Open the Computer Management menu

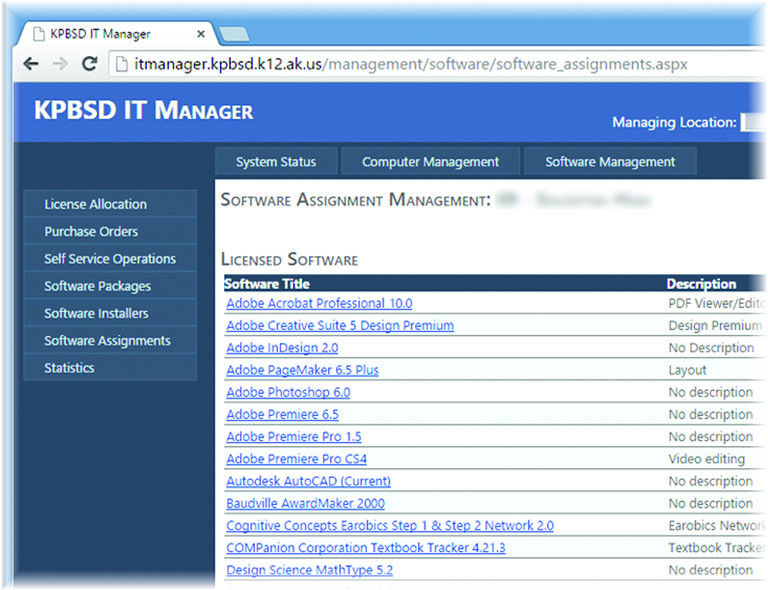pyautogui.click(x=430, y=162)
